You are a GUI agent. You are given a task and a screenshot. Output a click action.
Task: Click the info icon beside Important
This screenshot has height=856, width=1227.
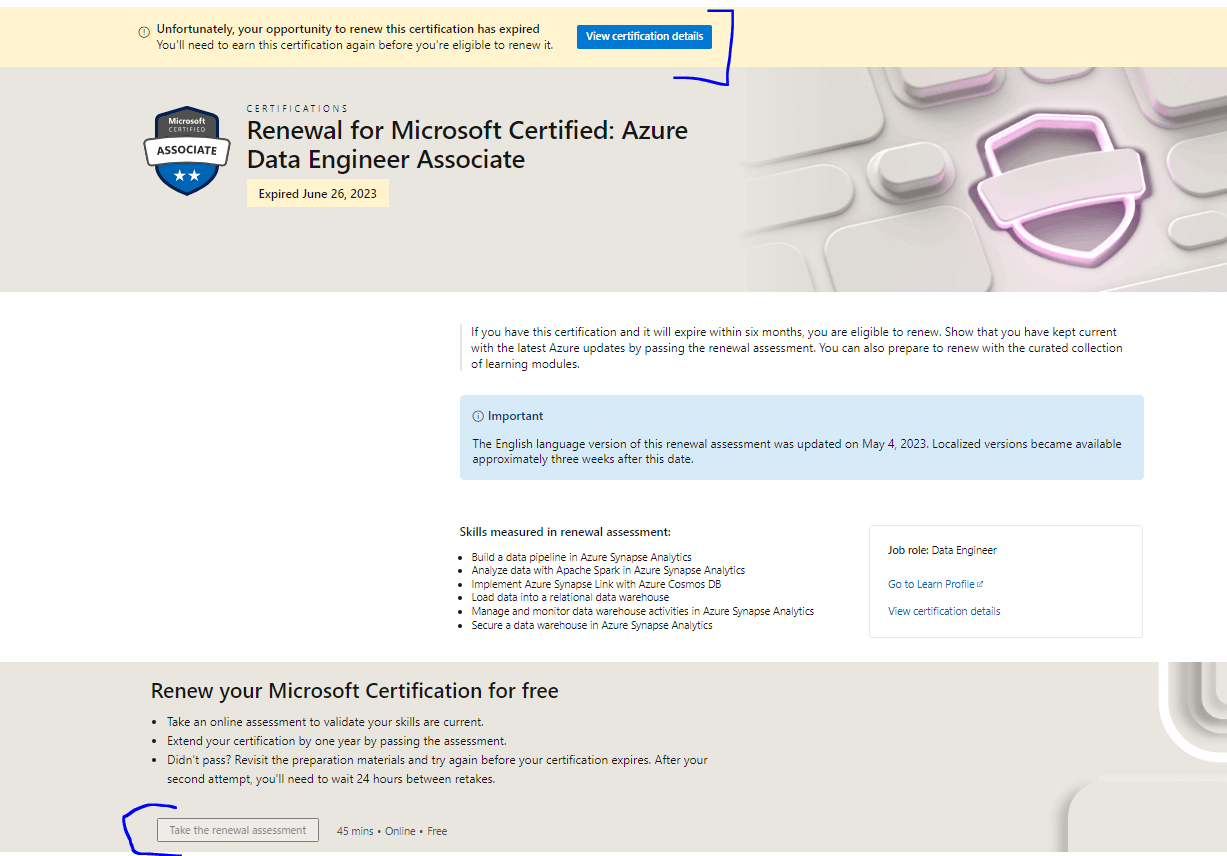point(478,416)
